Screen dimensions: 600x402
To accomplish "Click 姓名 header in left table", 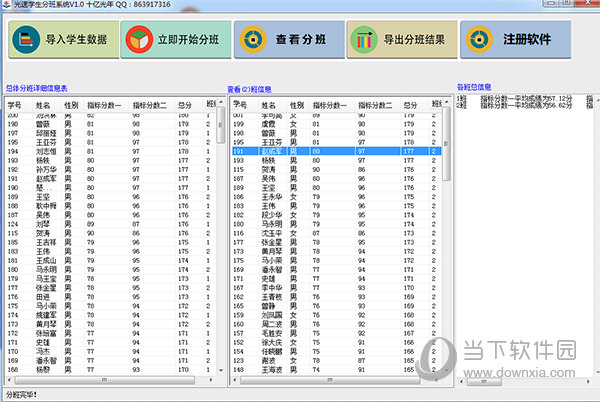I will [x=43, y=104].
